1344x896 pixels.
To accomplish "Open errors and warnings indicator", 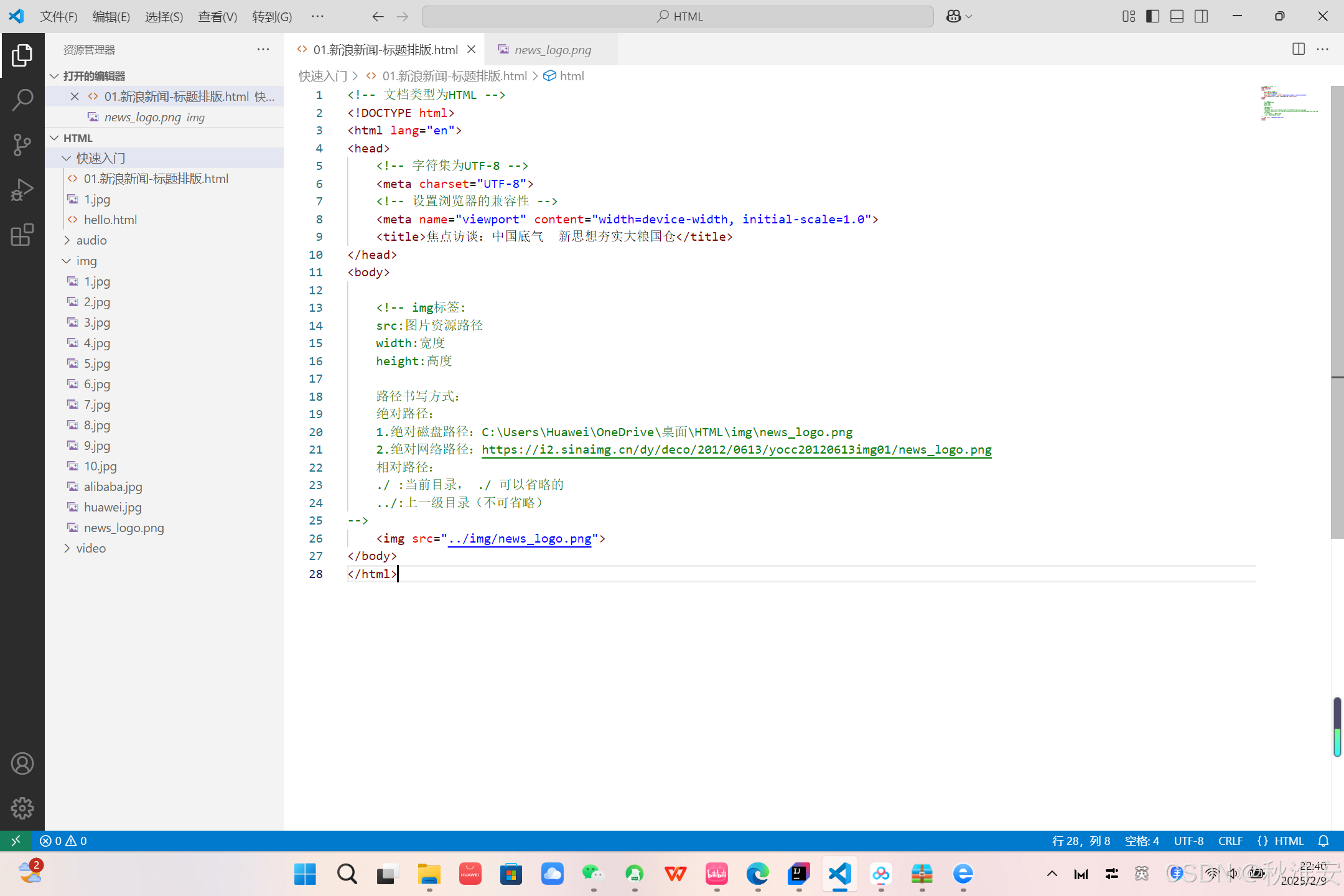I will [x=63, y=841].
